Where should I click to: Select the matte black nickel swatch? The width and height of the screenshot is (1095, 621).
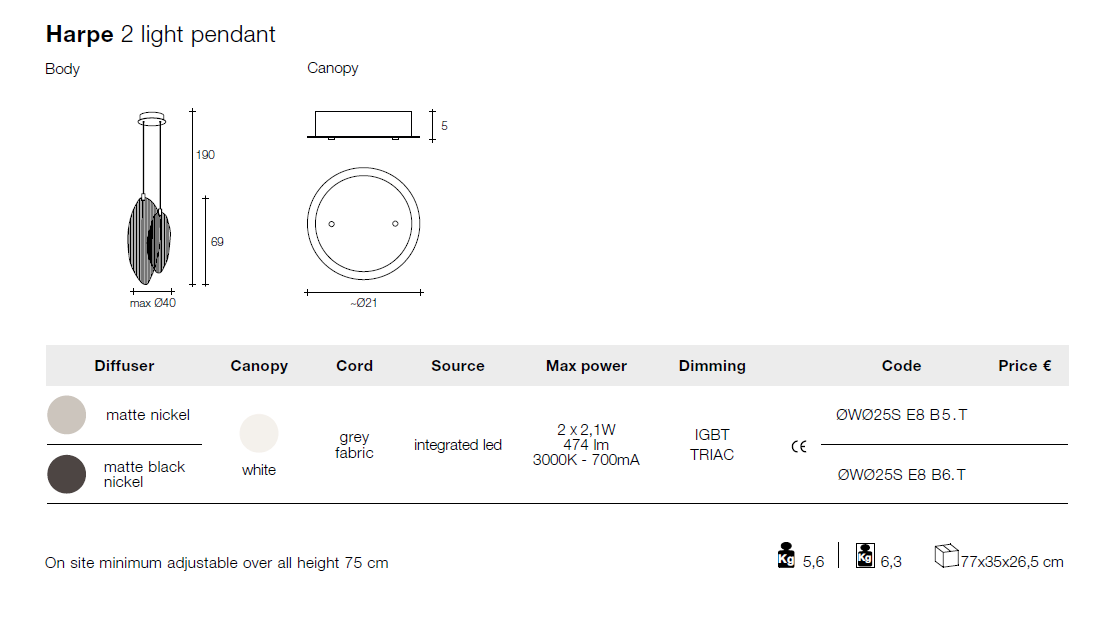[x=67, y=474]
